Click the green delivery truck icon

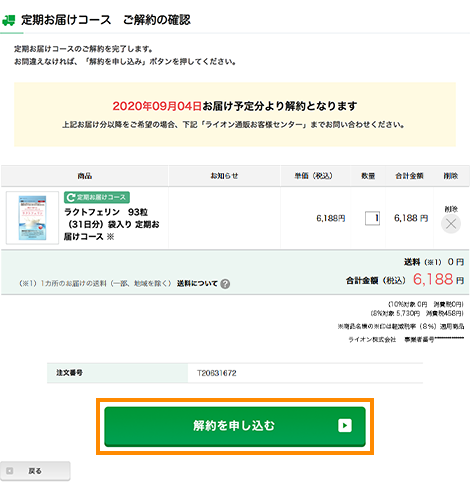(x=9, y=20)
